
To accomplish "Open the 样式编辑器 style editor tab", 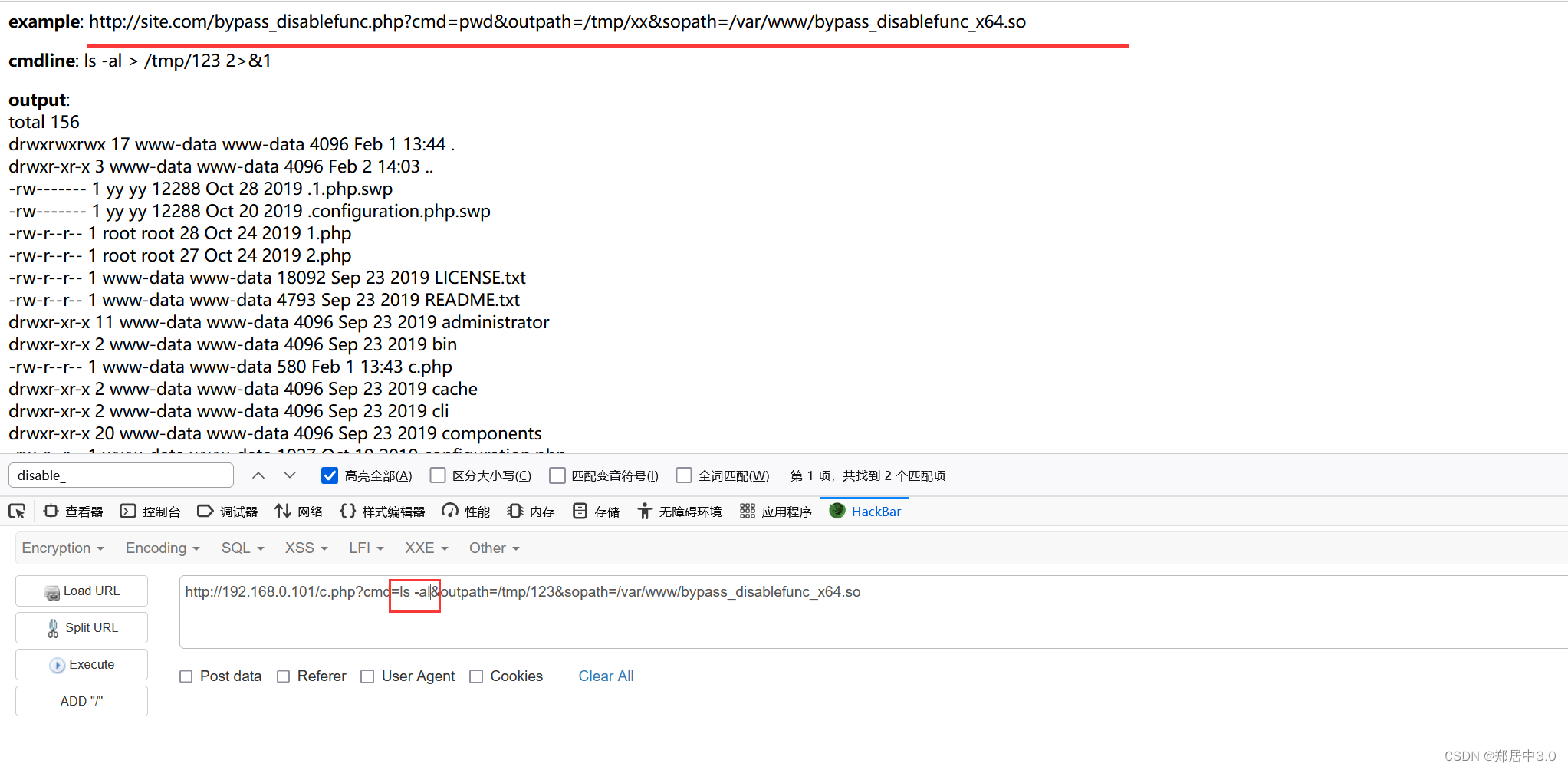I will tap(383, 512).
